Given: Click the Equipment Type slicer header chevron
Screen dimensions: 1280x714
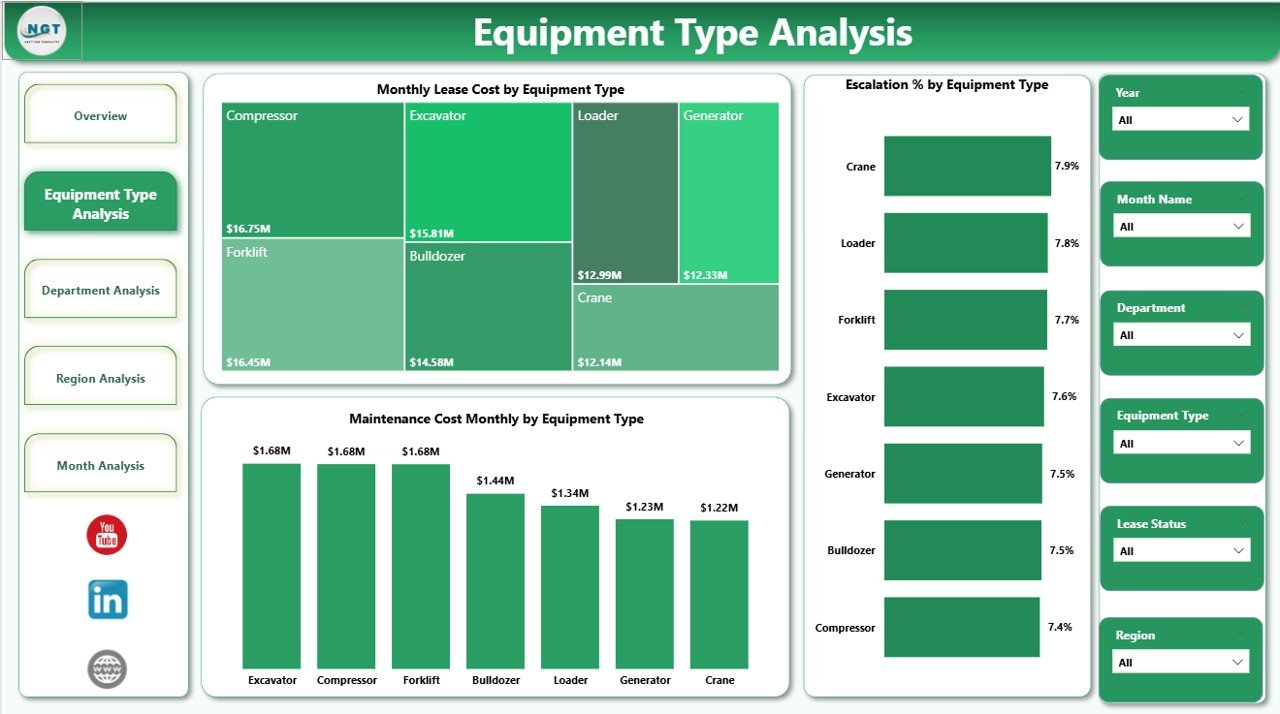Looking at the screenshot, I should 1244,414.
